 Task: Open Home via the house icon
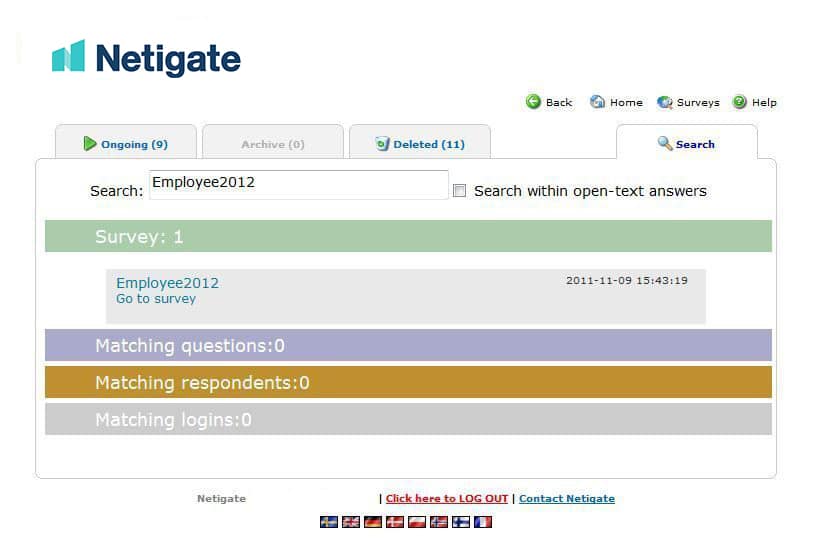tap(597, 102)
